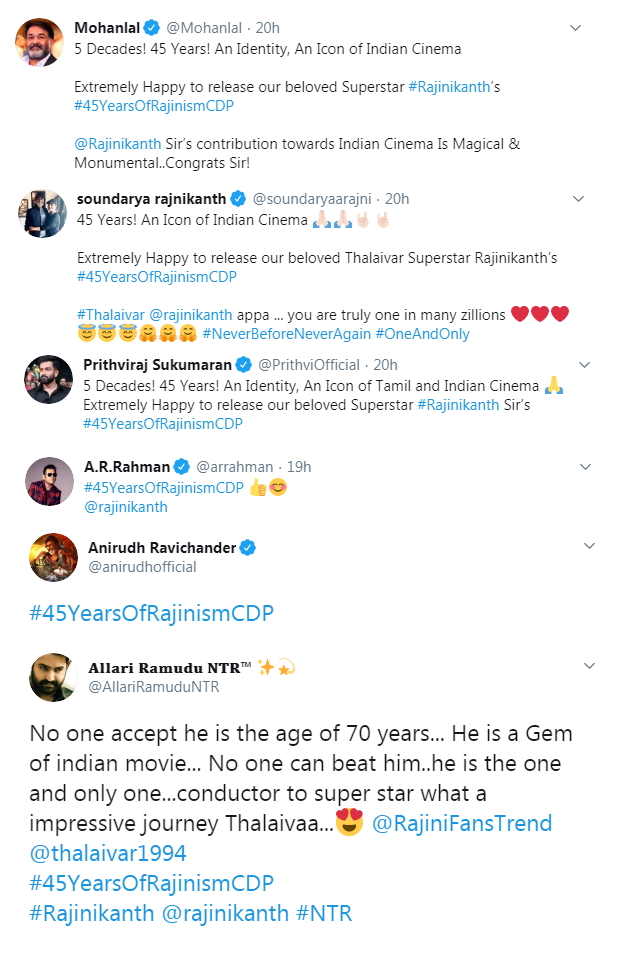This screenshot has height=959, width=625.
Task: Open the #NeverBeforeNeverAgain hashtag
Action: 285,334
